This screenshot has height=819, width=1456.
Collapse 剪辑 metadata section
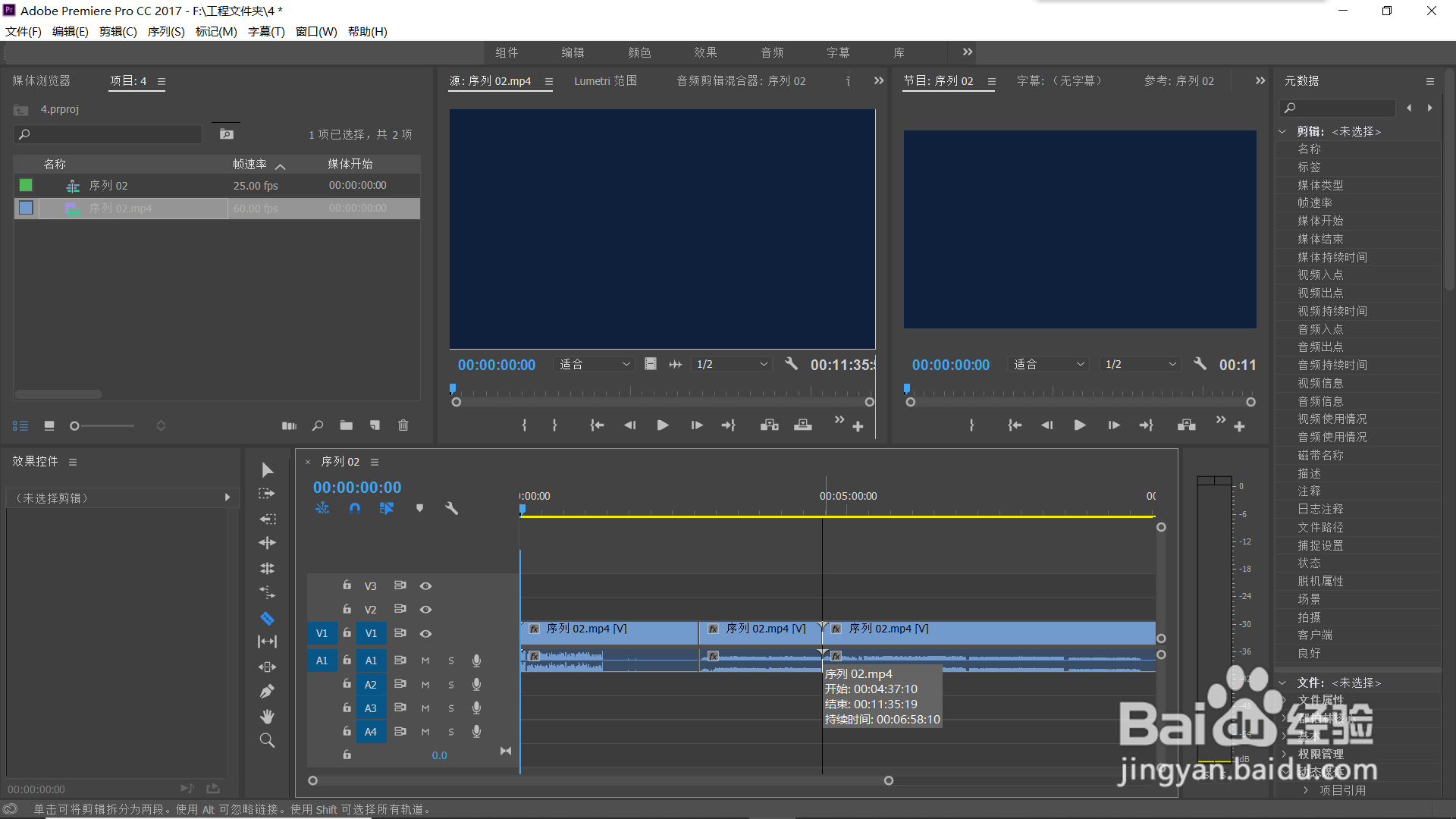pyautogui.click(x=1282, y=131)
